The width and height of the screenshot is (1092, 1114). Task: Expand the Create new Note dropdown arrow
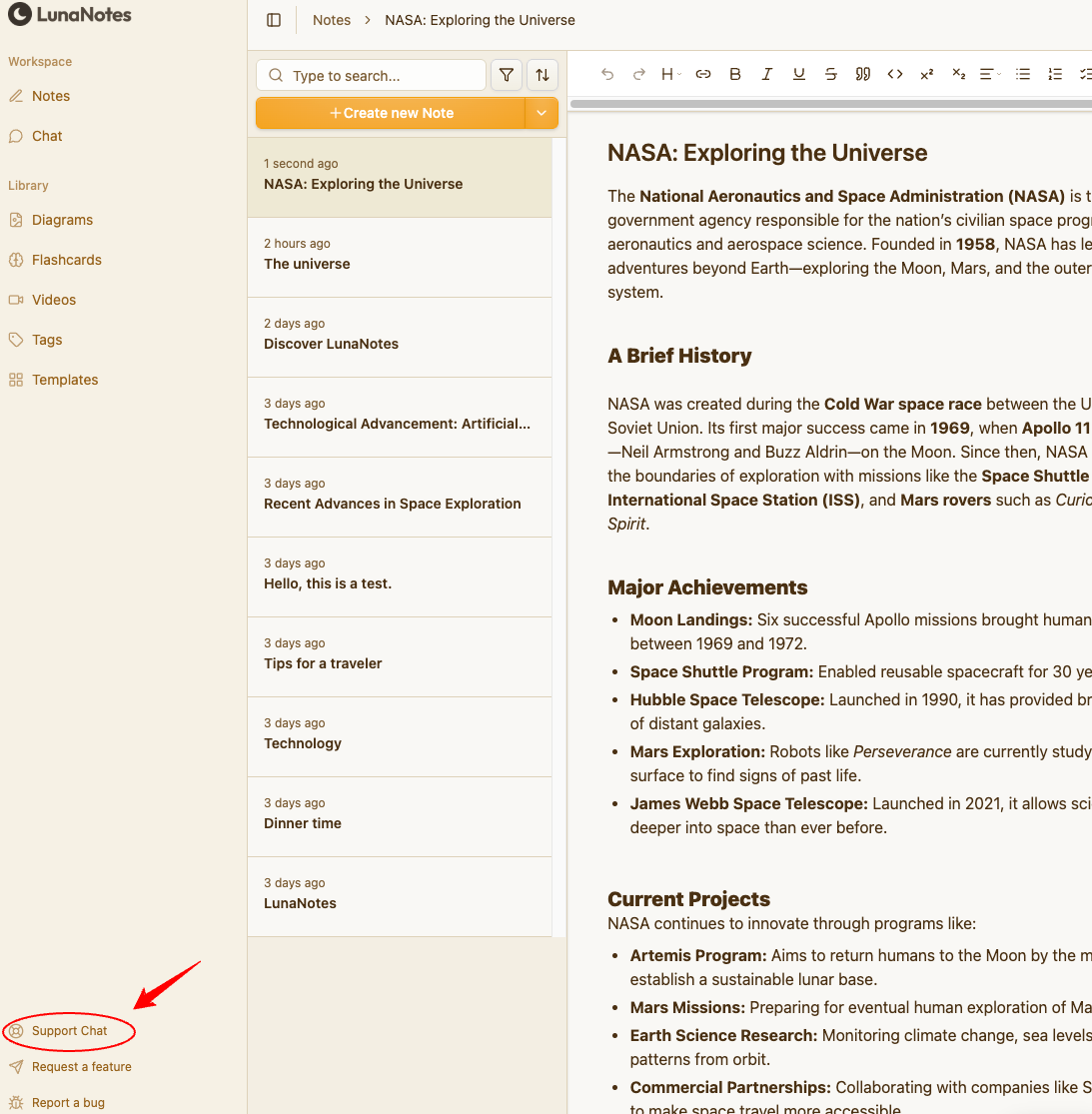pos(542,113)
